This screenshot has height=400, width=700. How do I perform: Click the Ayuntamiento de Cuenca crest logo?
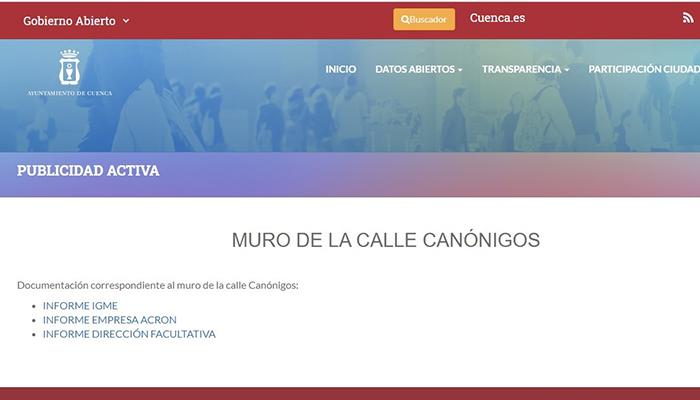tap(69, 67)
